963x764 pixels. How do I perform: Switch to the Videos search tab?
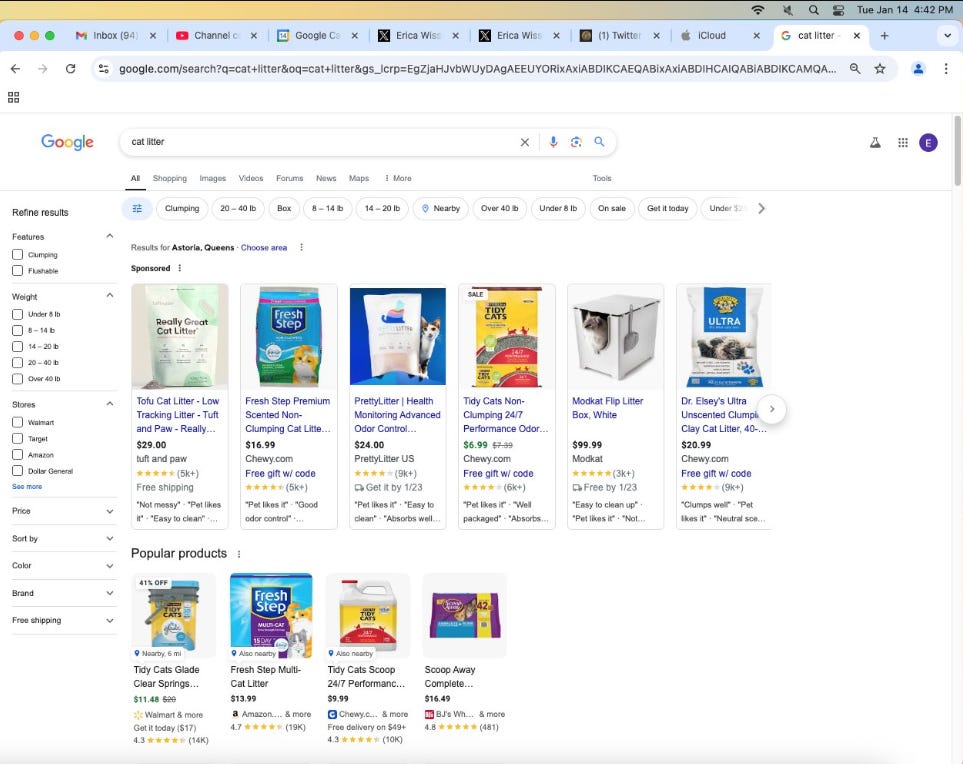click(251, 178)
